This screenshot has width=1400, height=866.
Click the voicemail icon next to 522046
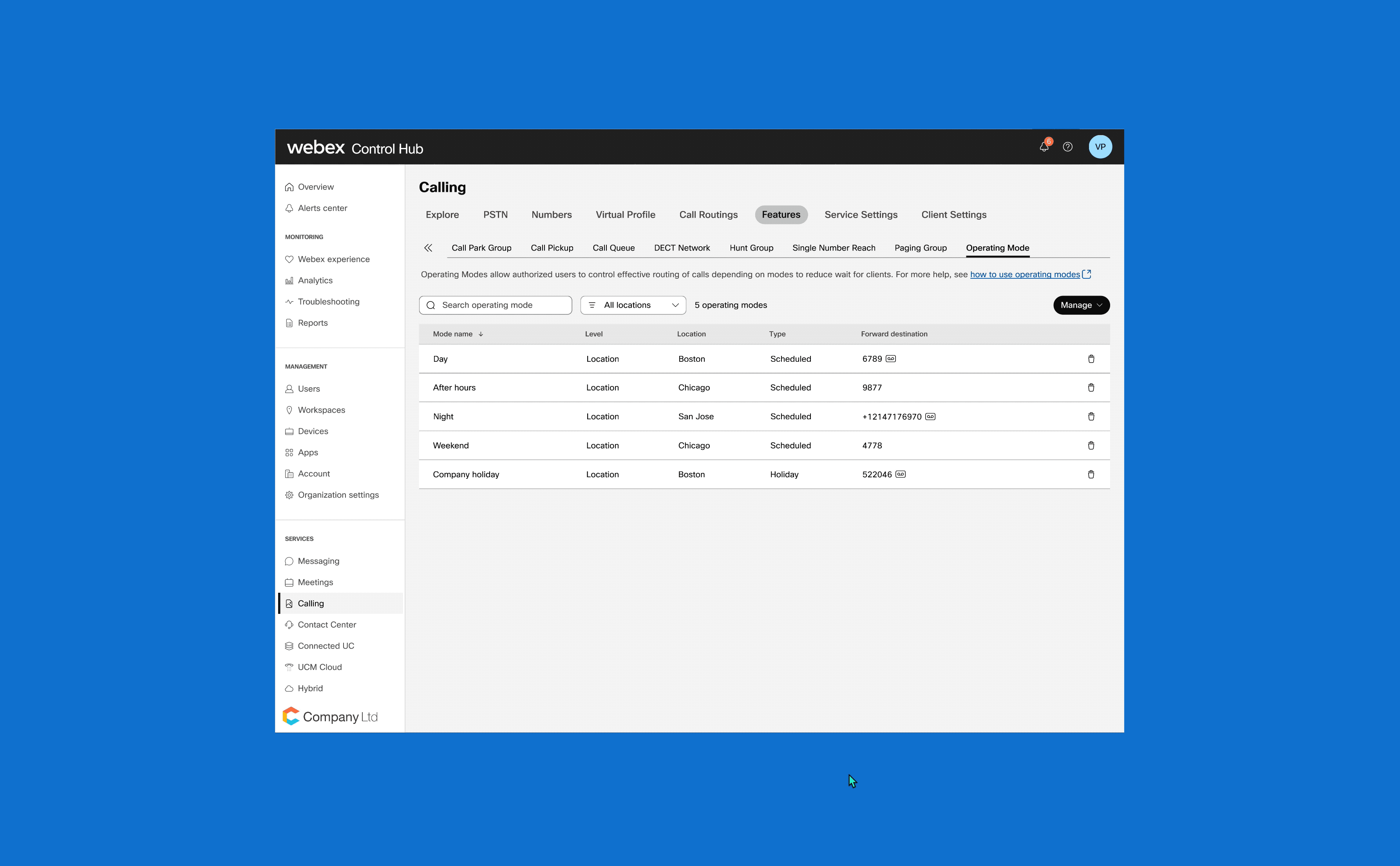(x=900, y=474)
